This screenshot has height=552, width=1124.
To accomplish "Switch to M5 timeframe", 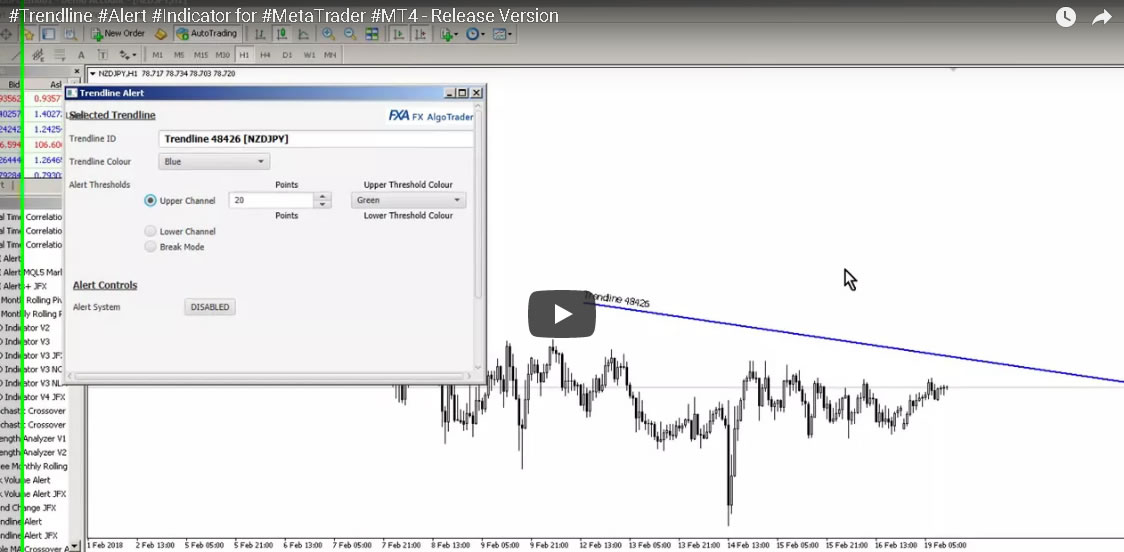I will tap(179, 55).
